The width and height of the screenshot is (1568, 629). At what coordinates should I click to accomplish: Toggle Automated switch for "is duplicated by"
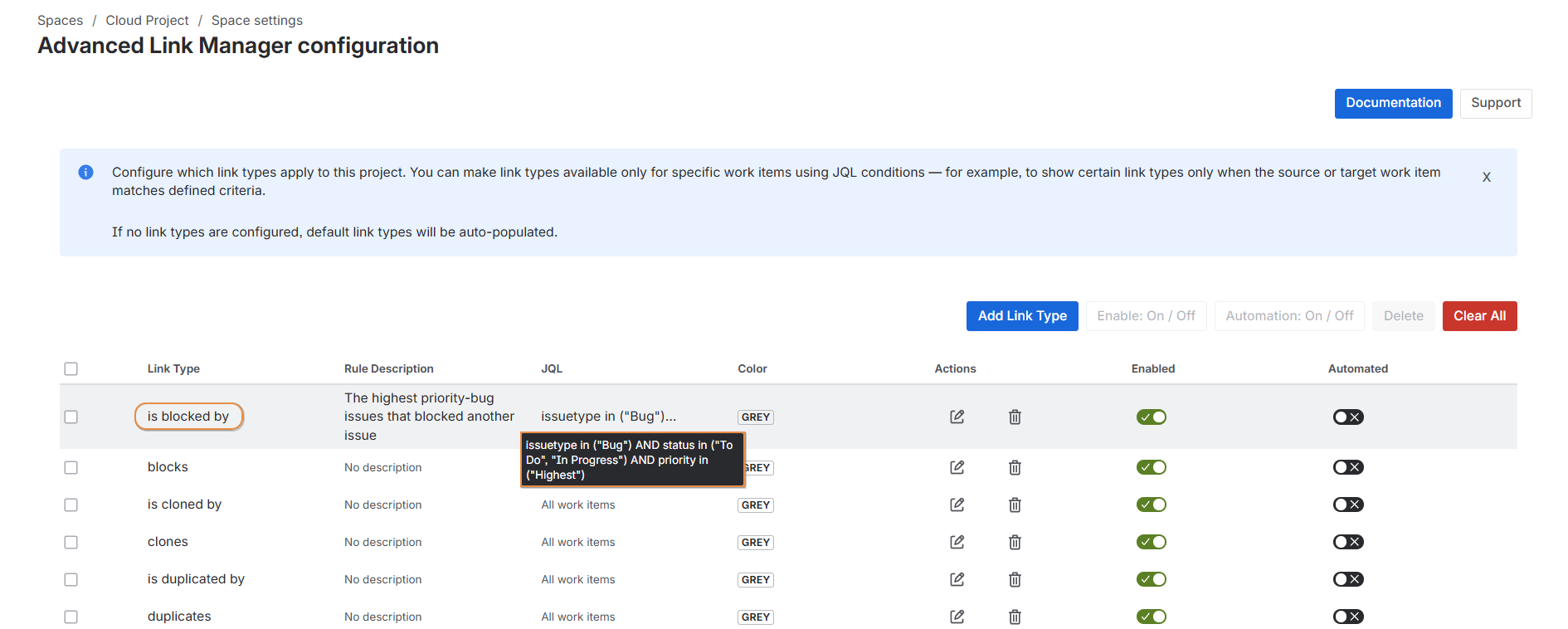1348,579
